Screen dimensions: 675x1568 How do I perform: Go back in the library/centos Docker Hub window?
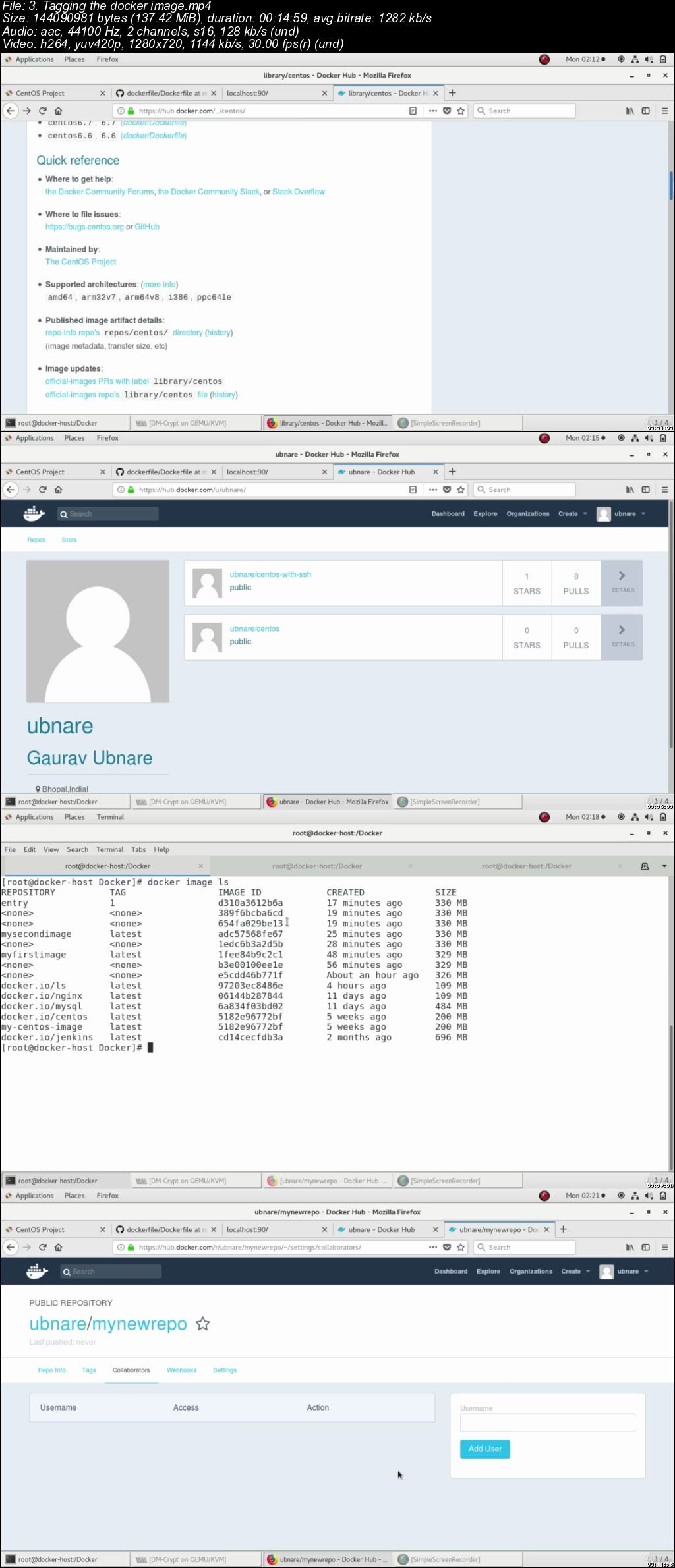click(x=11, y=111)
